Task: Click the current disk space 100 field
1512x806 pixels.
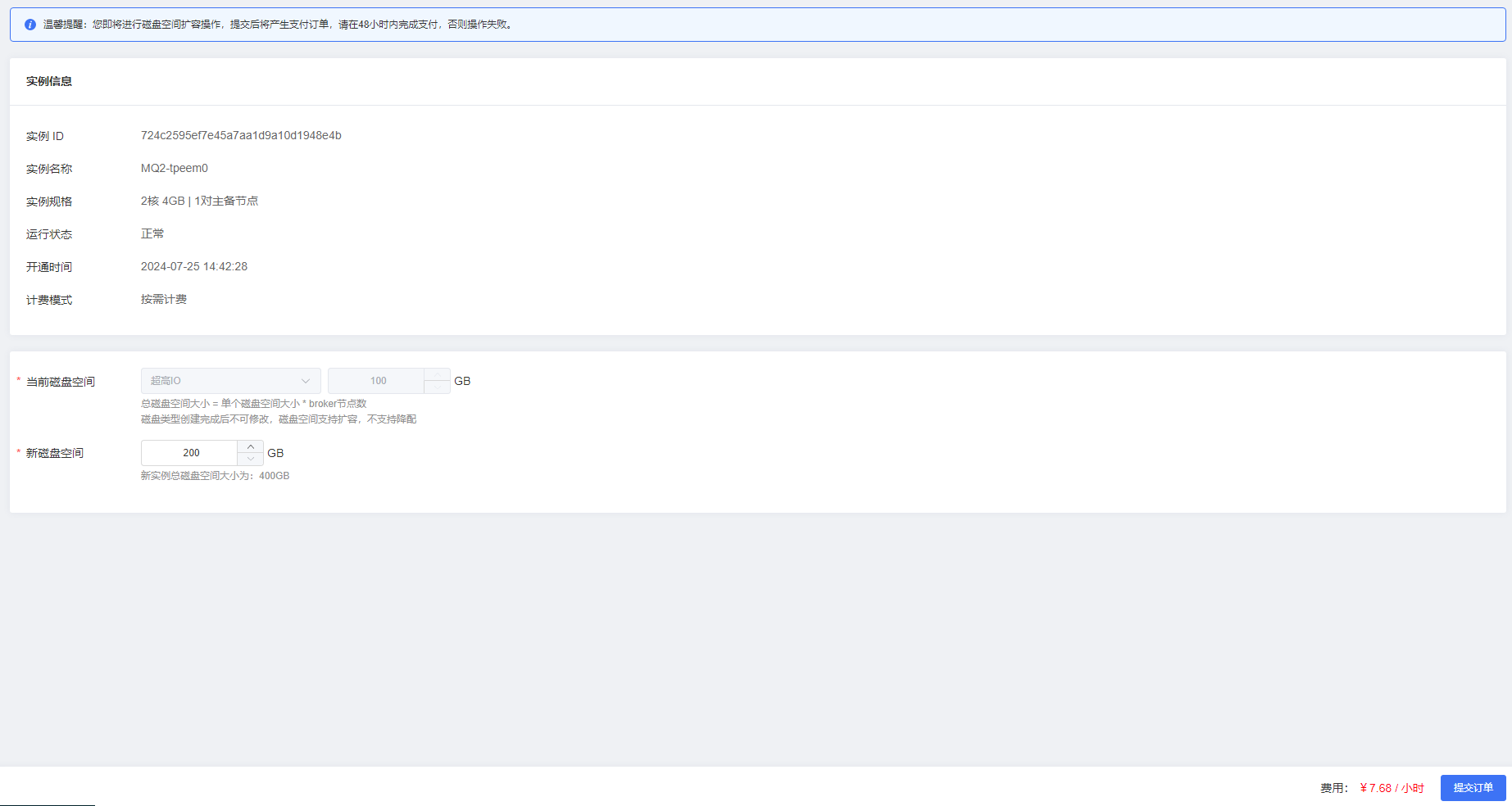Action: click(x=377, y=381)
